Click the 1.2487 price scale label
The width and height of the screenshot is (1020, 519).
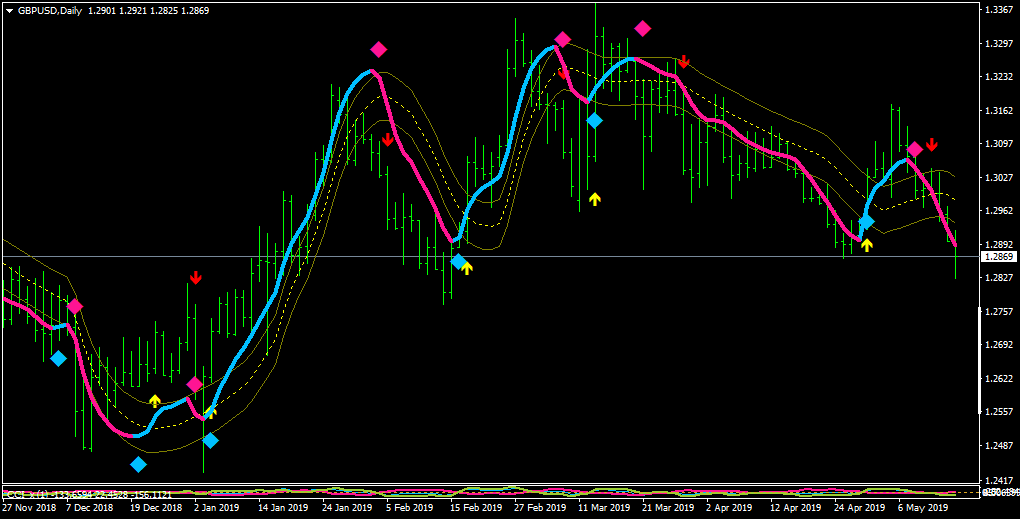pyautogui.click(x=997, y=446)
